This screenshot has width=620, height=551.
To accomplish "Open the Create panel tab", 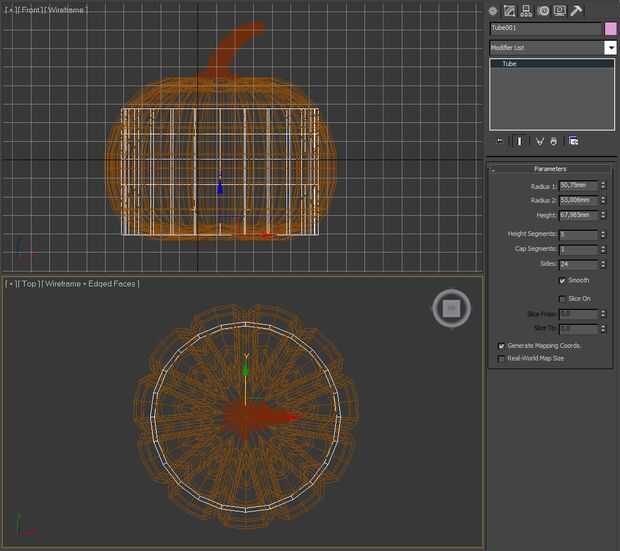I will pos(494,10).
